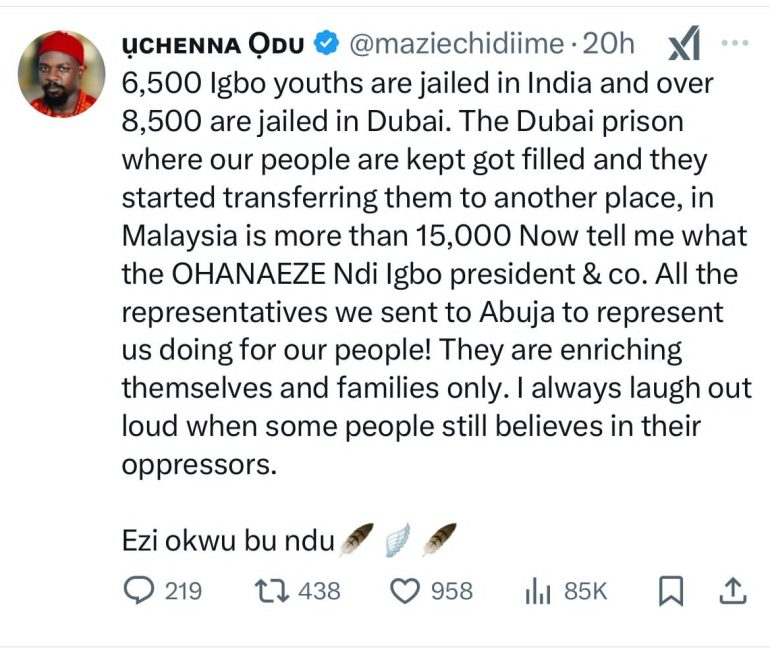Click the share upload arrow icon
The width and height of the screenshot is (770, 648).
(x=733, y=592)
